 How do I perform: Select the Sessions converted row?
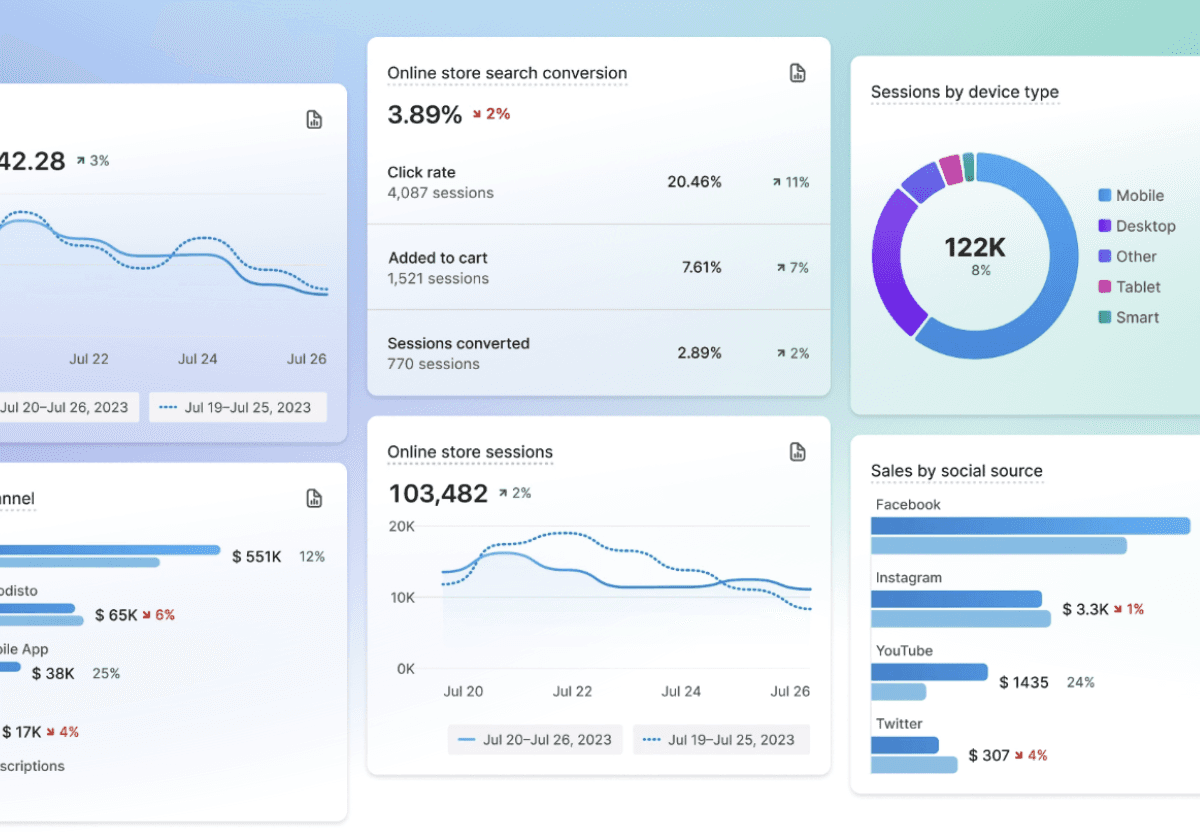point(598,353)
